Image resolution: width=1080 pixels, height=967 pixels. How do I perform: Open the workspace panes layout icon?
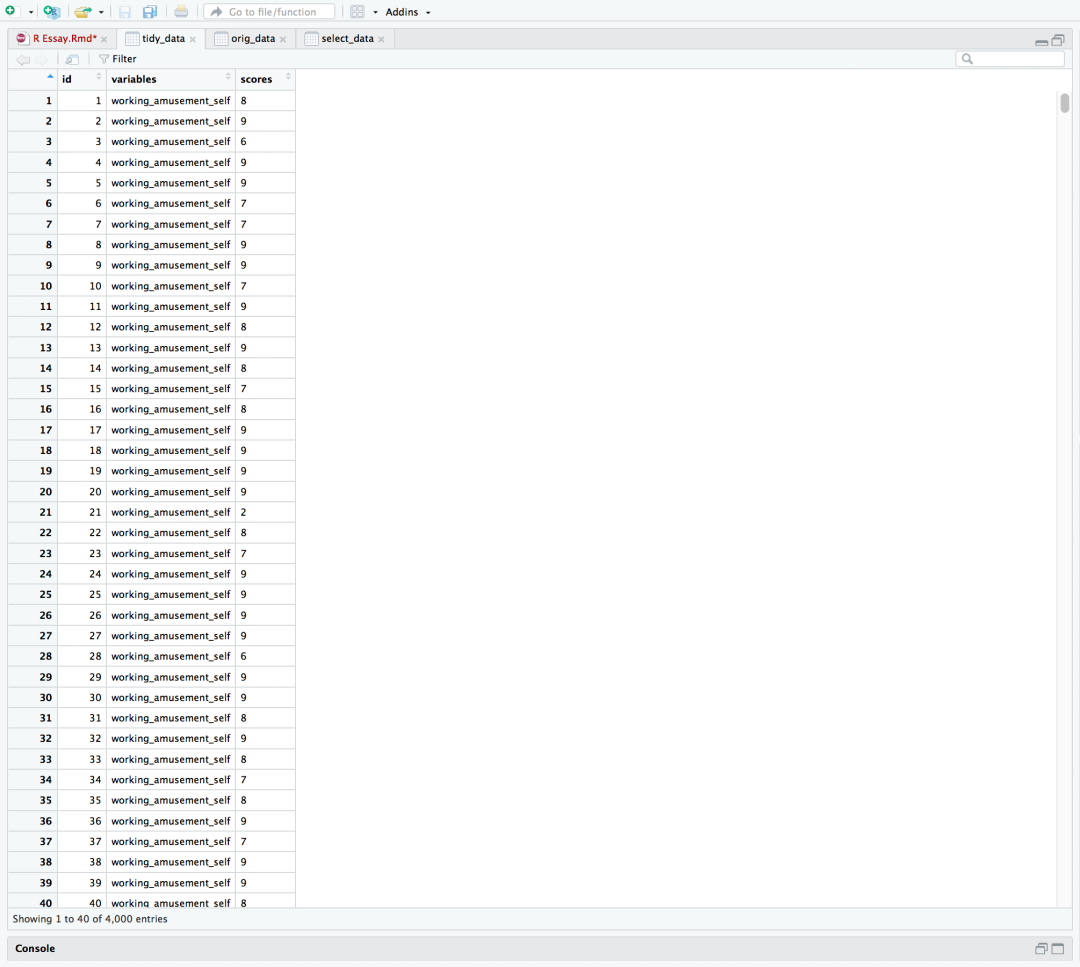point(357,12)
